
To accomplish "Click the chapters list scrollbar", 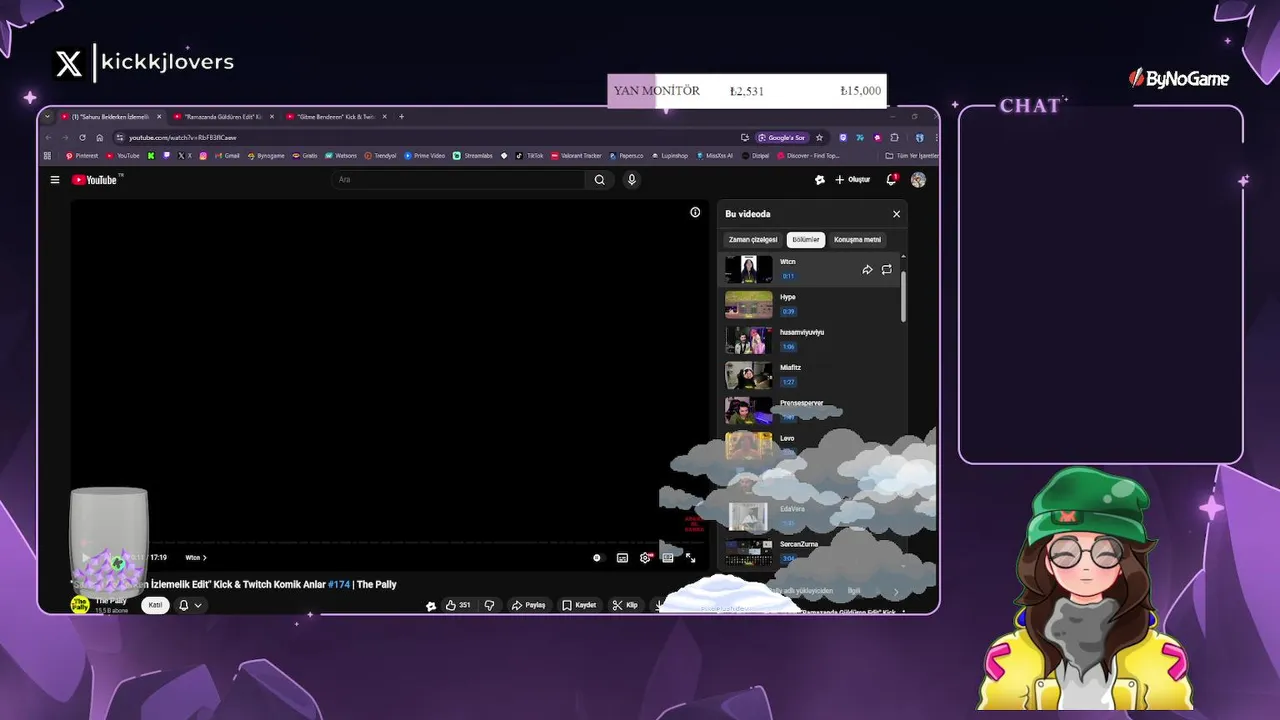I will tap(903, 295).
